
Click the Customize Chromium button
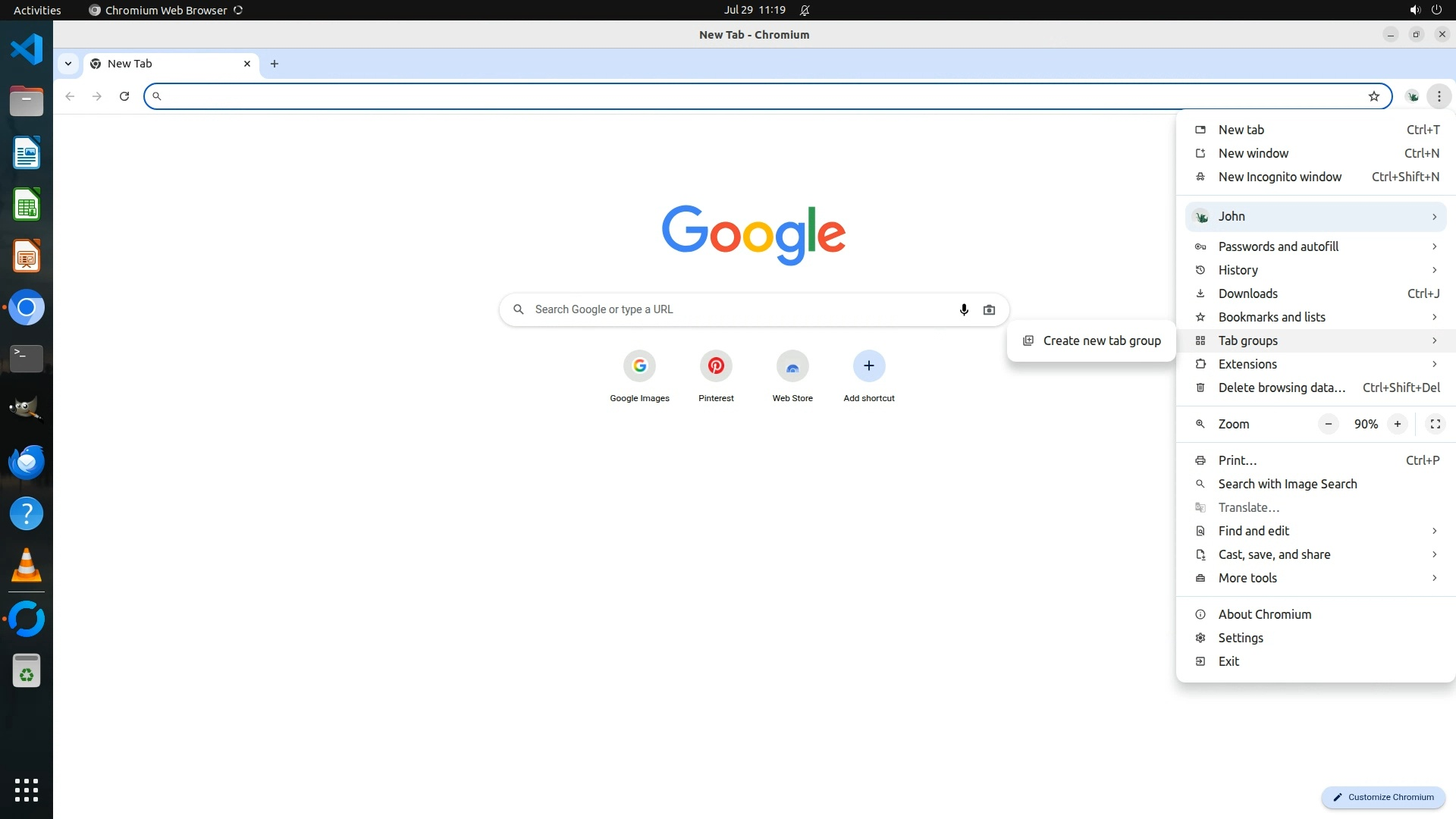point(1383,797)
